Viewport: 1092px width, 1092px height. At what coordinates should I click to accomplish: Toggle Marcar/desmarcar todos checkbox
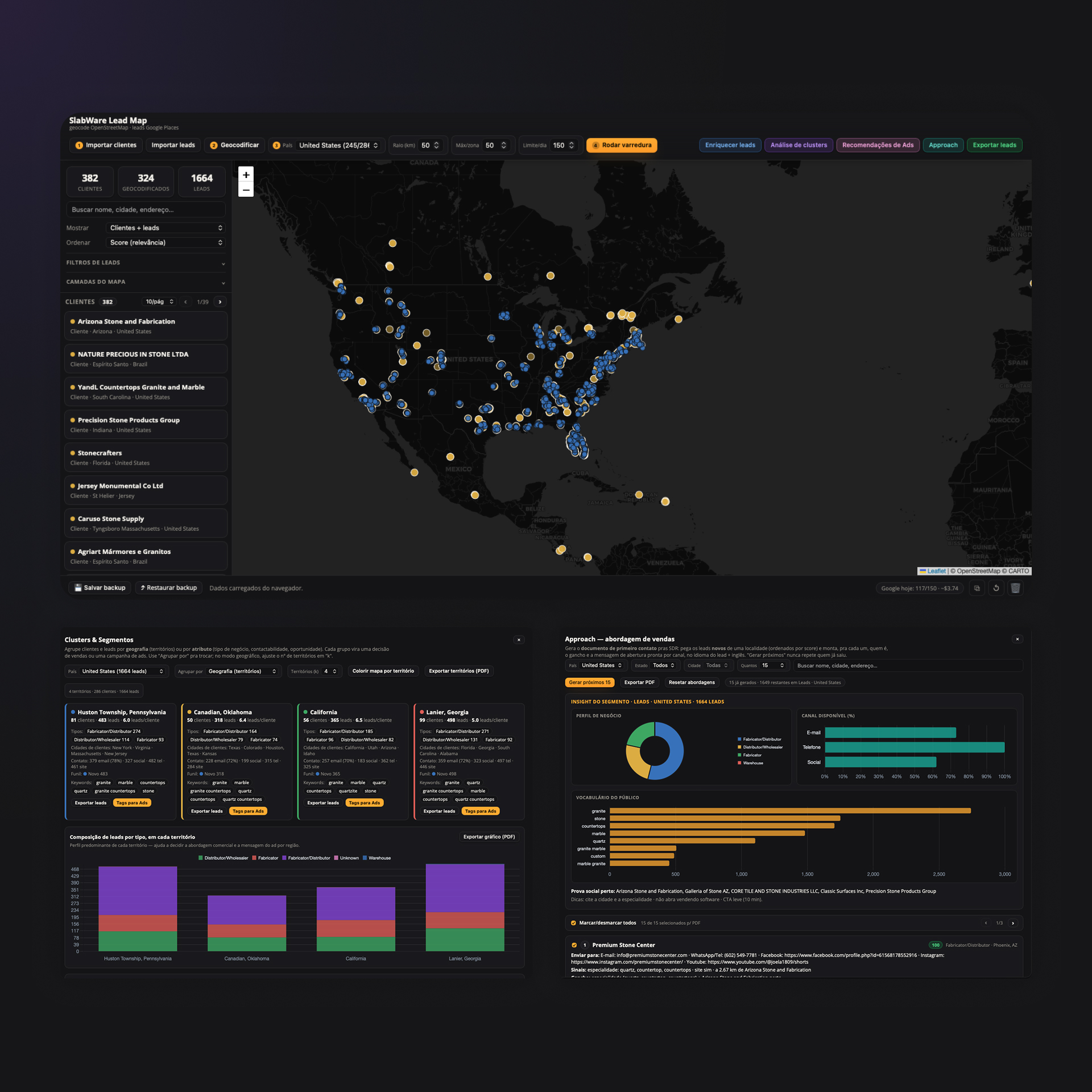point(573,923)
